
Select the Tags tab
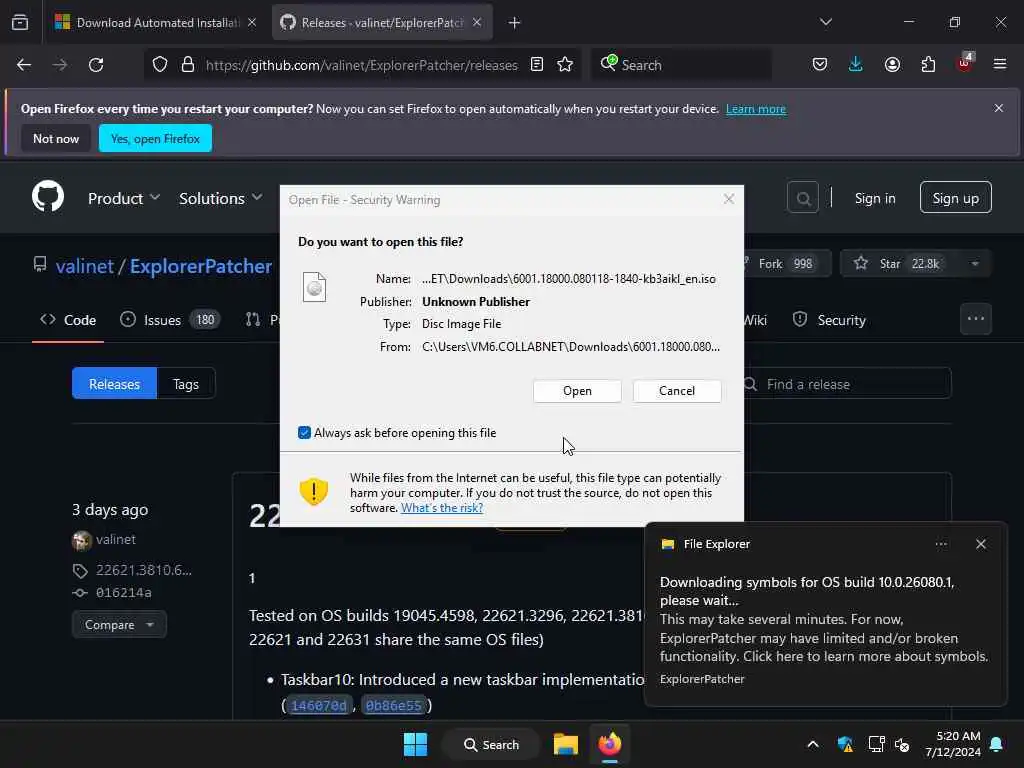[x=186, y=384]
